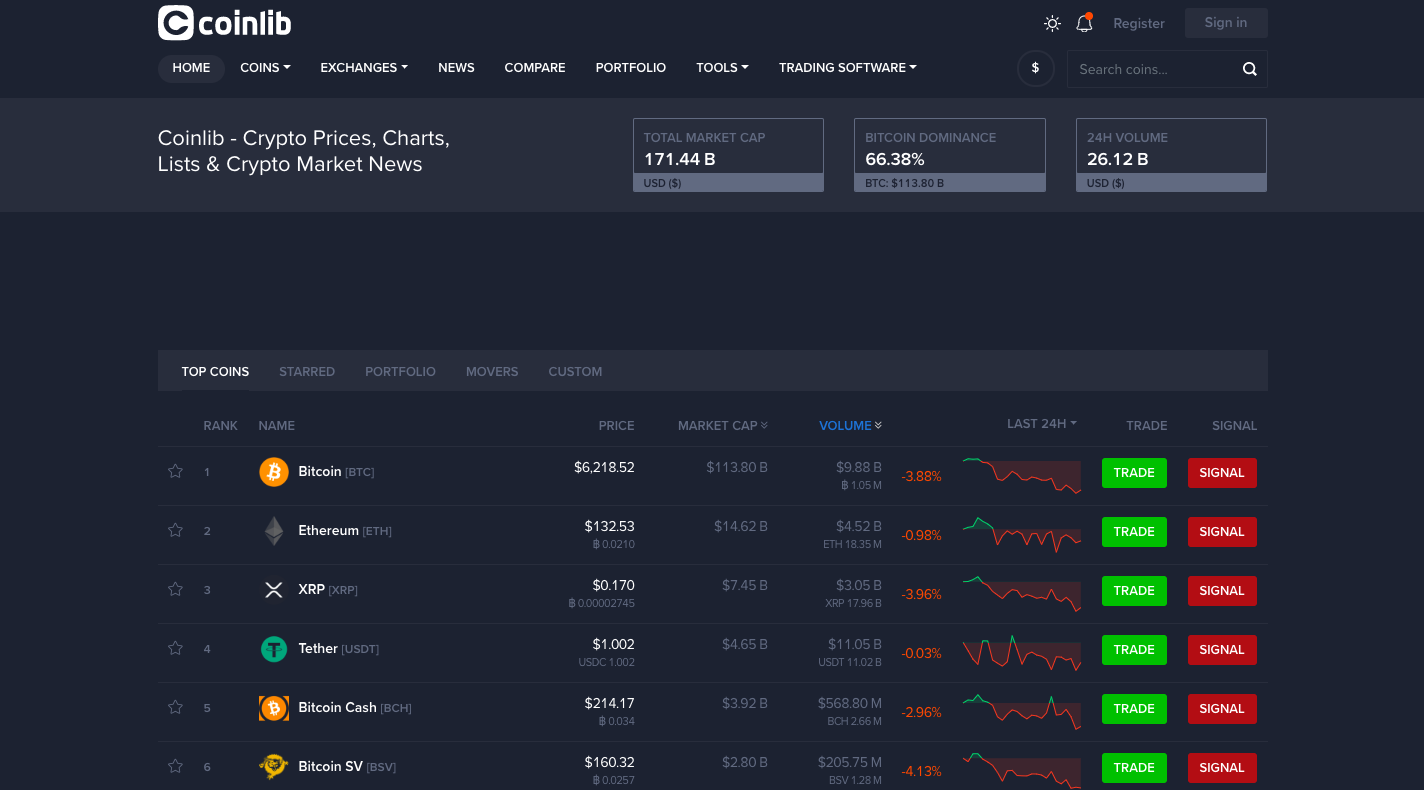Screen dimensions: 1424x790
Task: Open notifications bell
Action: pos(1084,23)
